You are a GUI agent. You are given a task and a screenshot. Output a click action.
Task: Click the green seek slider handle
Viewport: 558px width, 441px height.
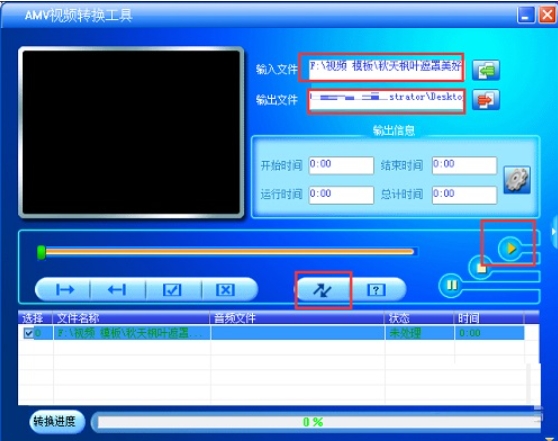pos(42,252)
